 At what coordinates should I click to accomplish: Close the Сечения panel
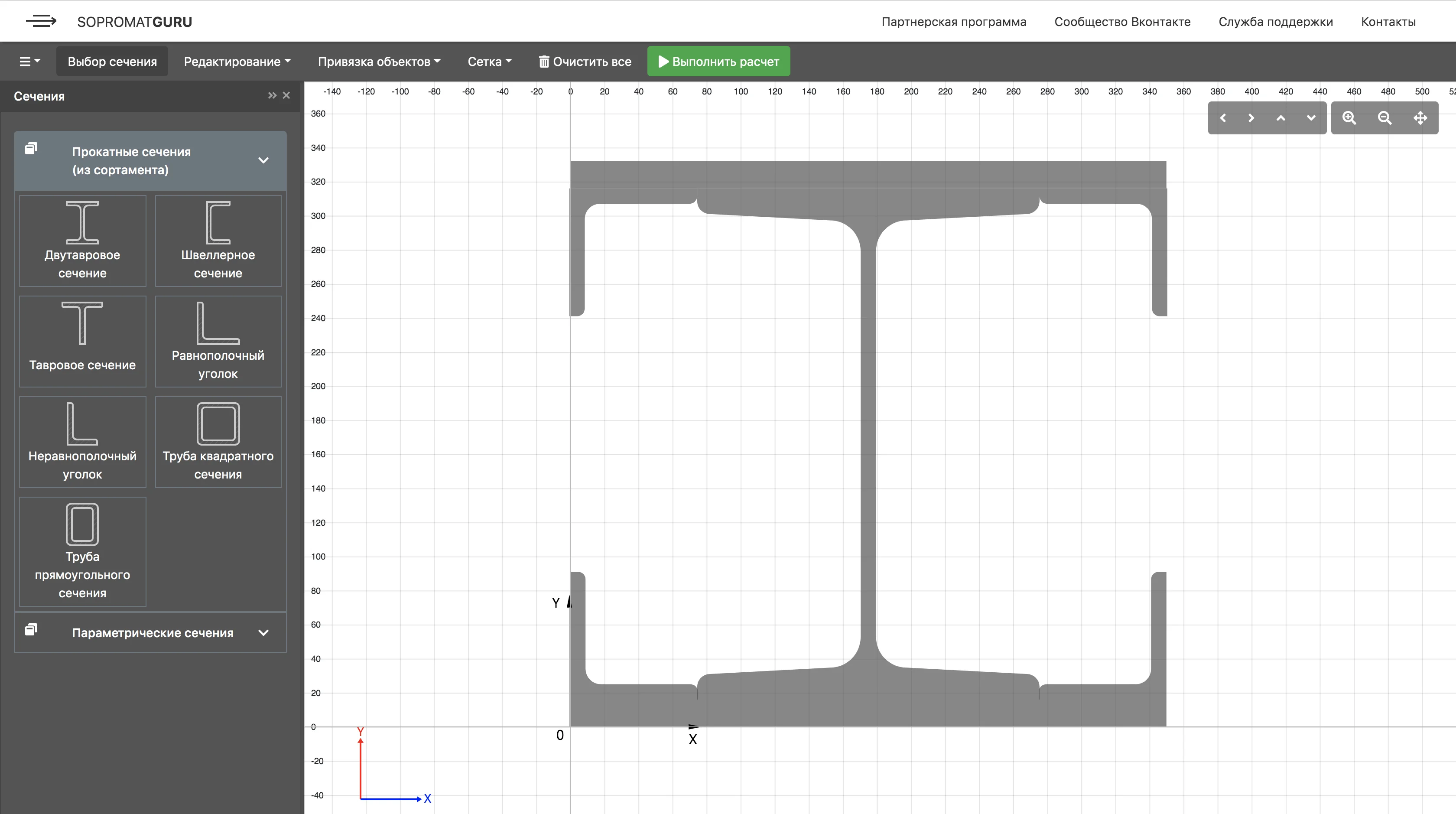click(286, 95)
